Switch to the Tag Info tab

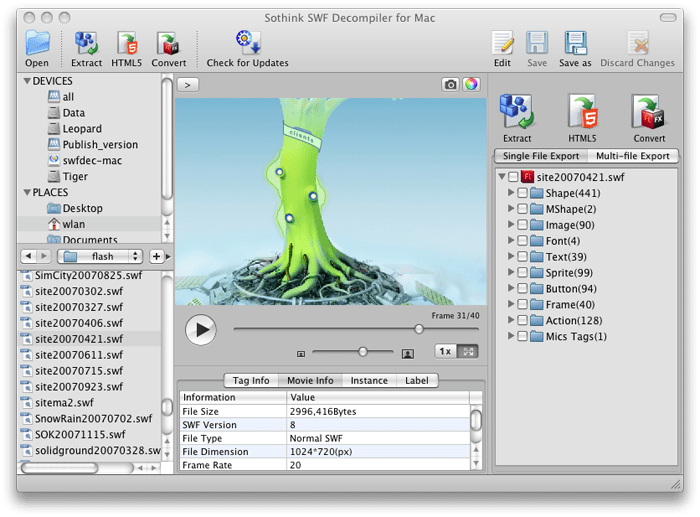click(x=251, y=380)
